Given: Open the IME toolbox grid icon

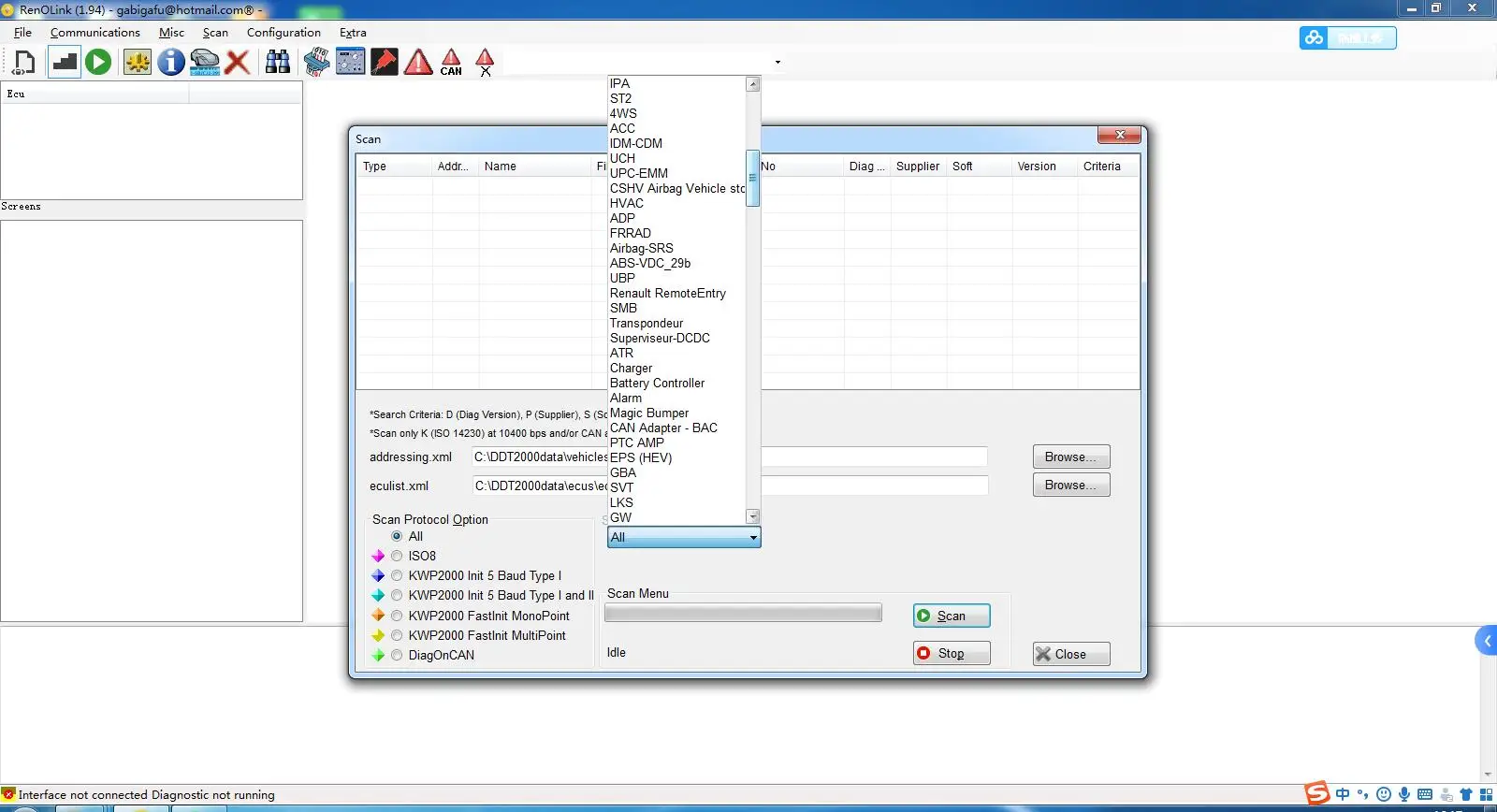Looking at the screenshot, I should point(1486,794).
